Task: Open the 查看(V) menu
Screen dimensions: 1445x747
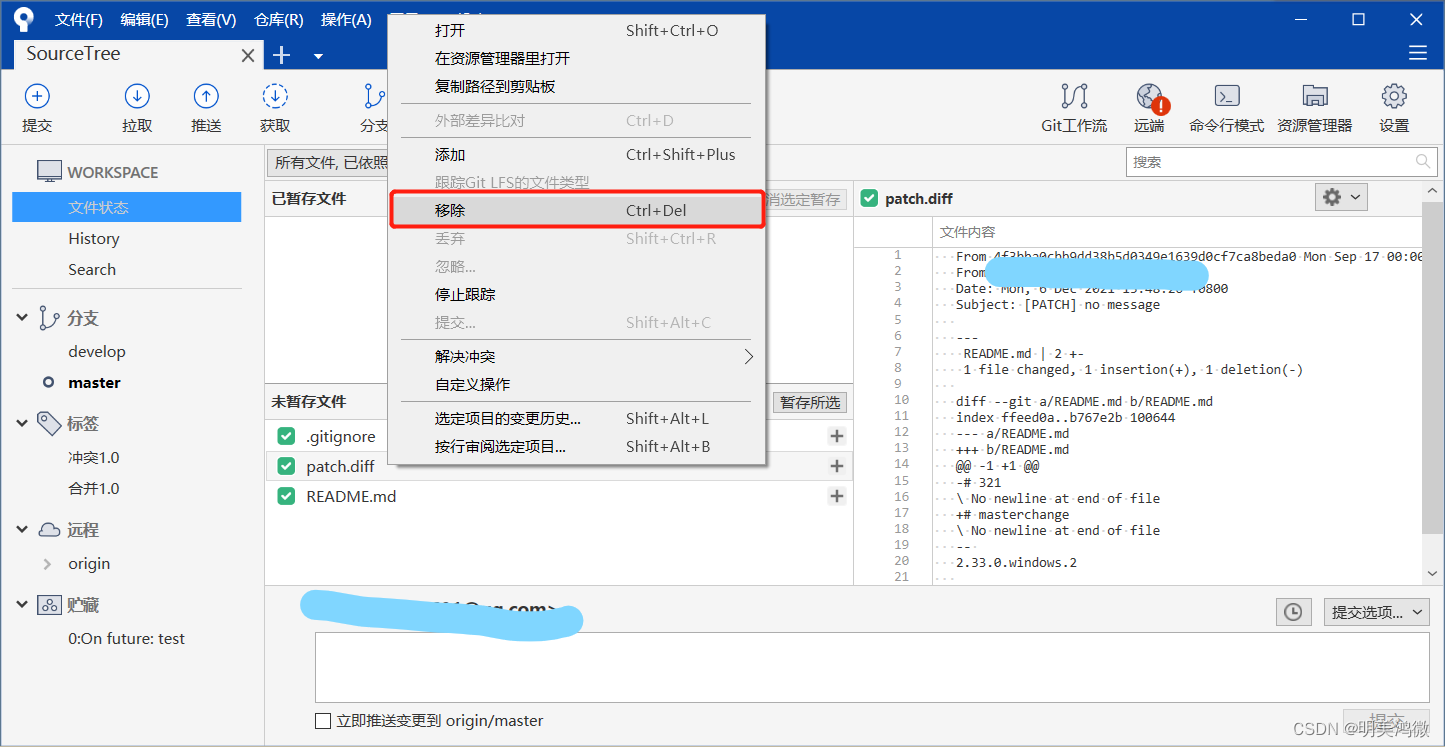Action: 211,20
